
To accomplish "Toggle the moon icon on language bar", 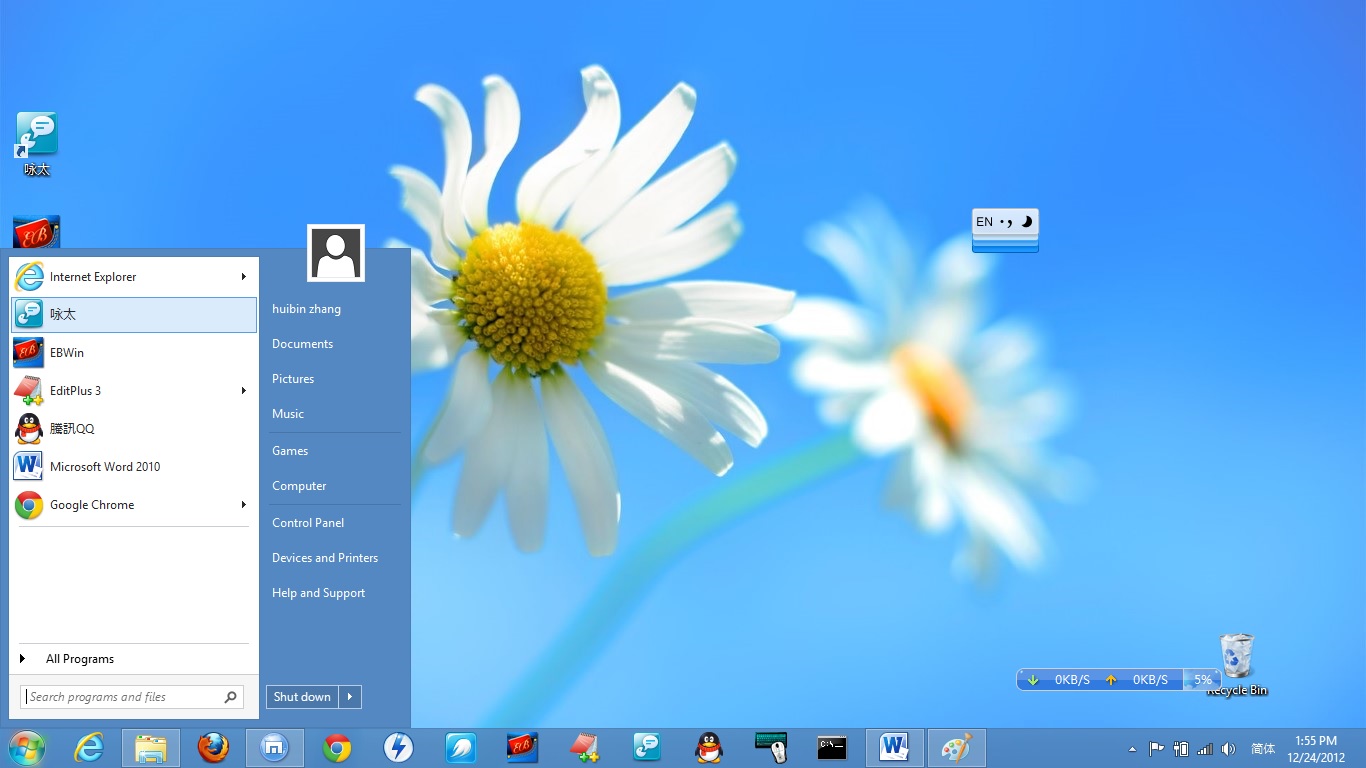I will click(1026, 222).
